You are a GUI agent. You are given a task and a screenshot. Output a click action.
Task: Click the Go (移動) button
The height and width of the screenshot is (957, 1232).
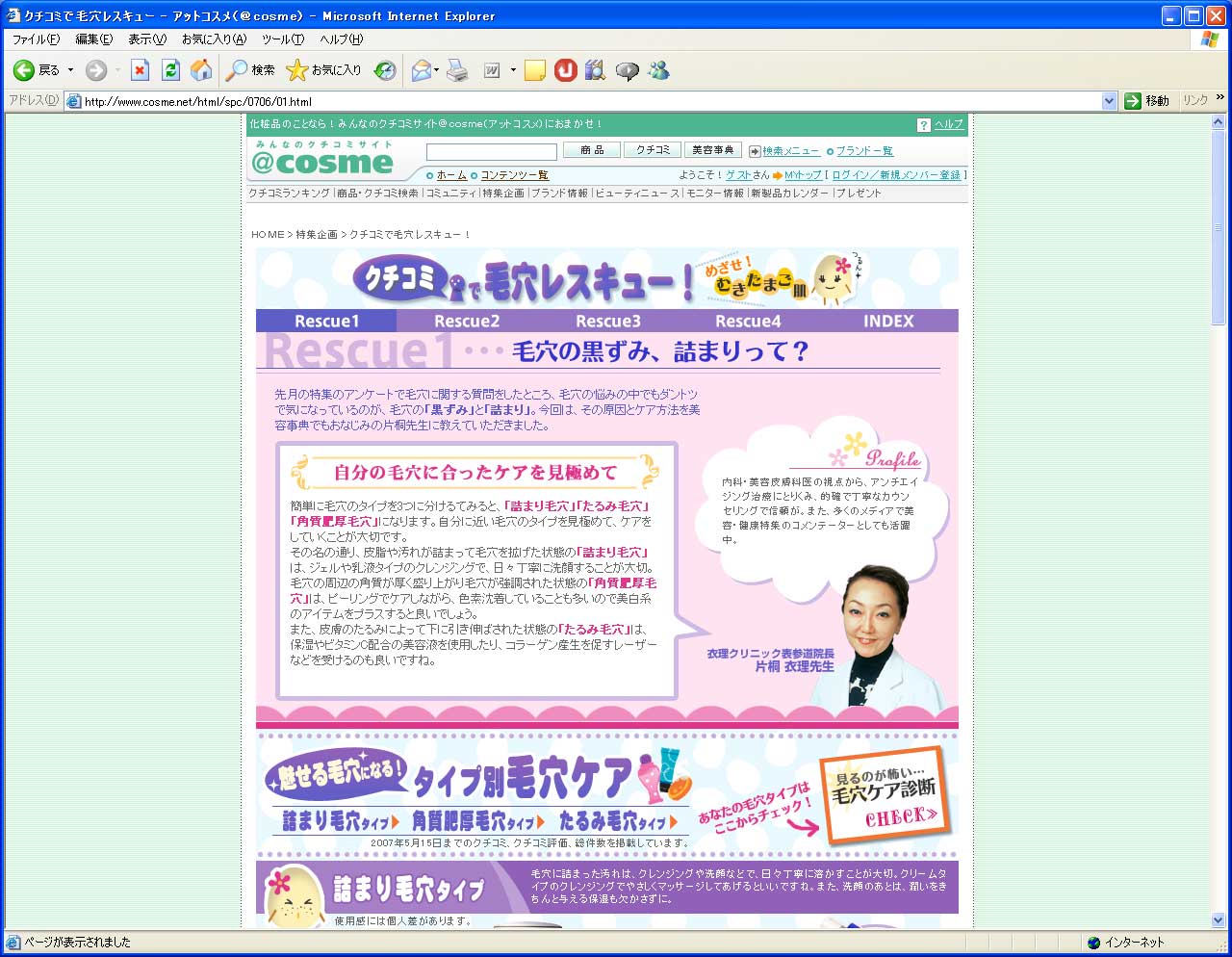click(x=1147, y=100)
